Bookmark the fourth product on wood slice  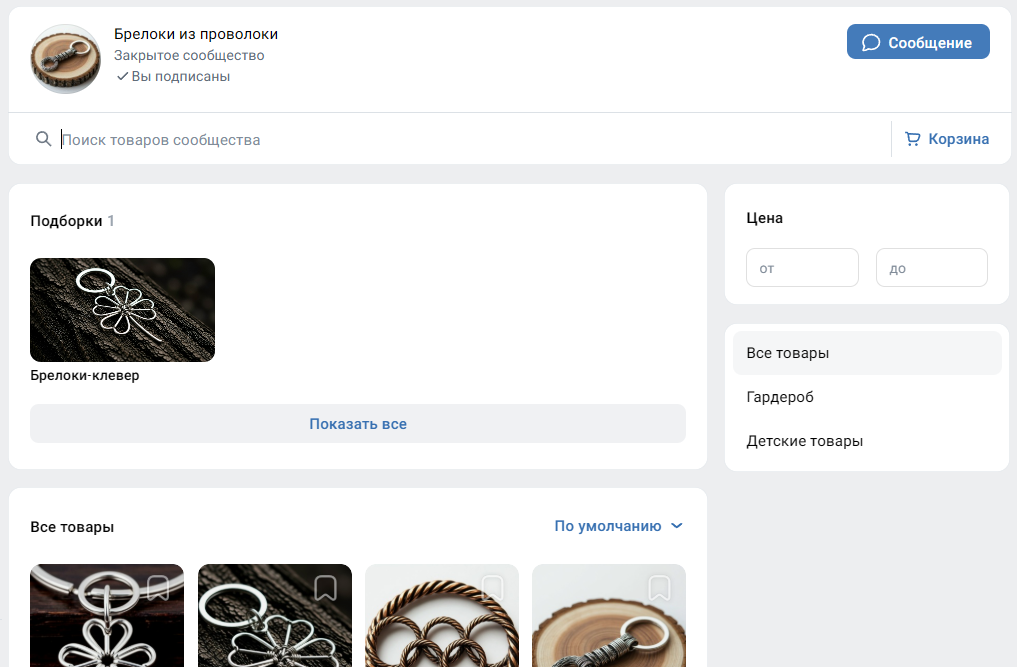click(x=659, y=587)
